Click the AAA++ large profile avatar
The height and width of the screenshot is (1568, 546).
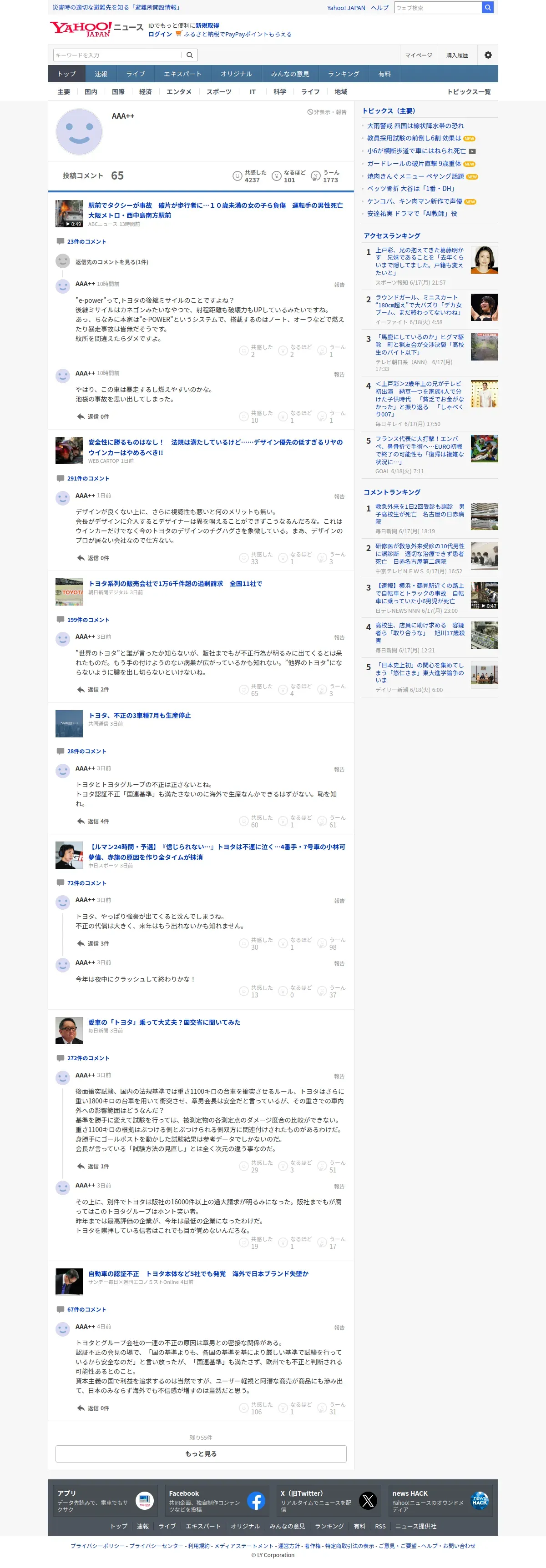(79, 131)
